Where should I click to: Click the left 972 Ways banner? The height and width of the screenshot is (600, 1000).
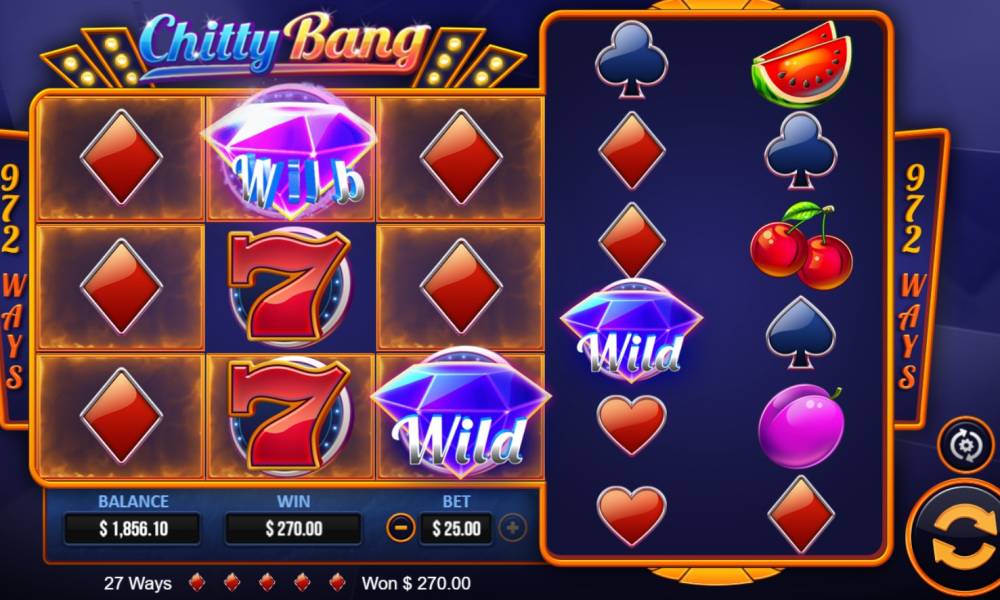click(13, 277)
